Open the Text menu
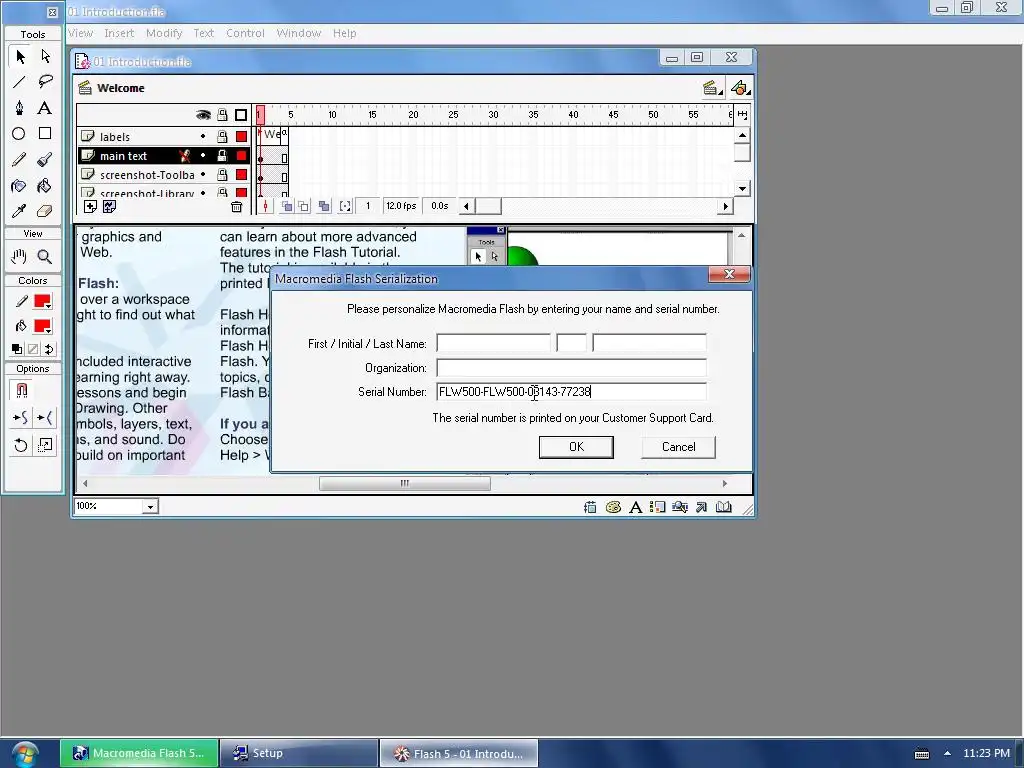 click(204, 33)
